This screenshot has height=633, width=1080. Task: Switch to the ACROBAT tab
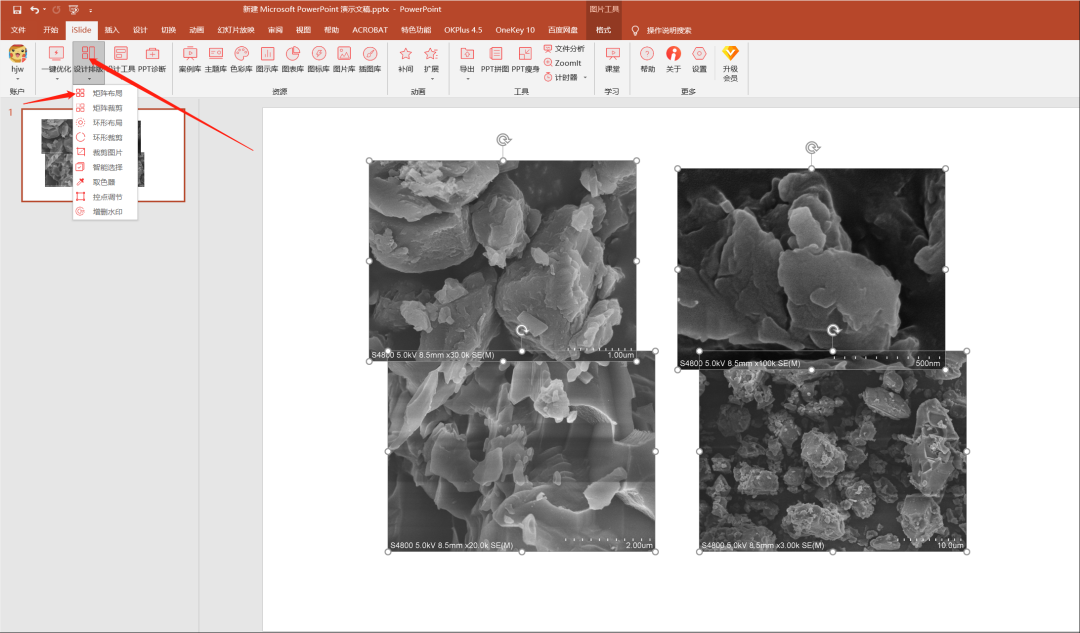point(369,30)
